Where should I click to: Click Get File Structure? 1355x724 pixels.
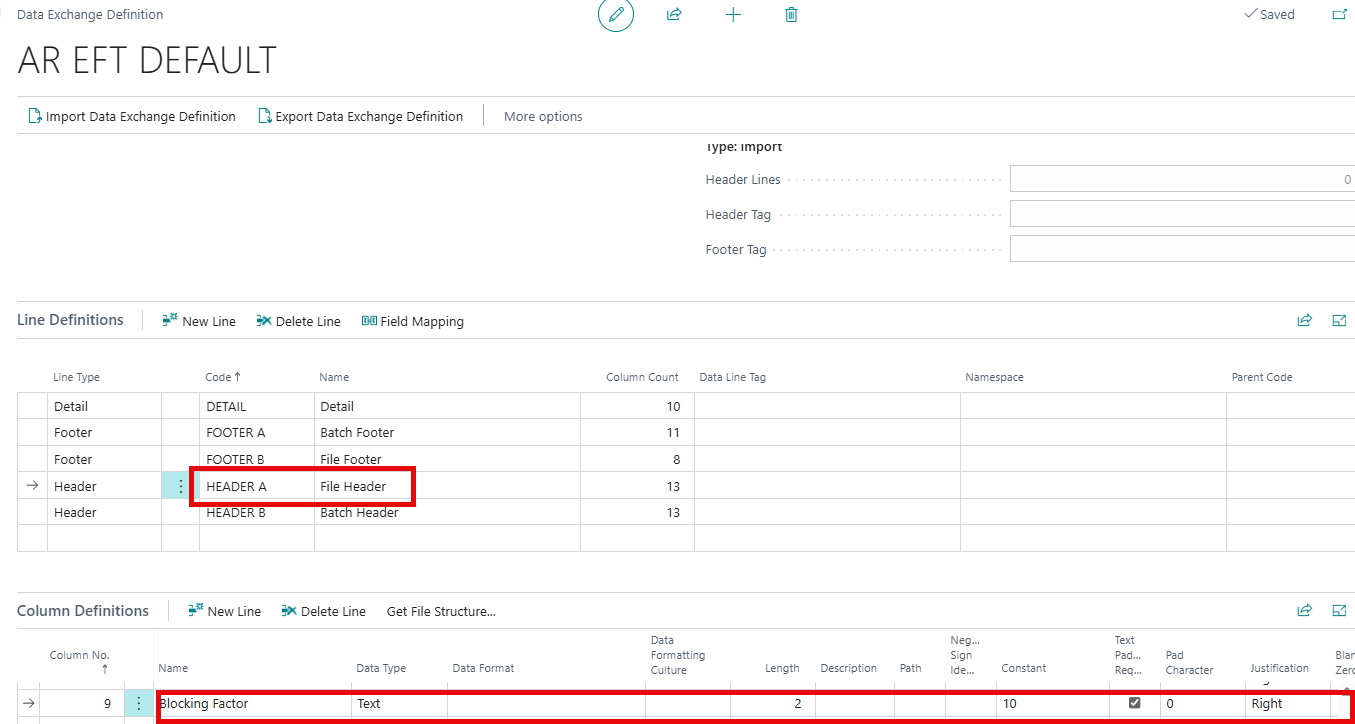point(441,611)
